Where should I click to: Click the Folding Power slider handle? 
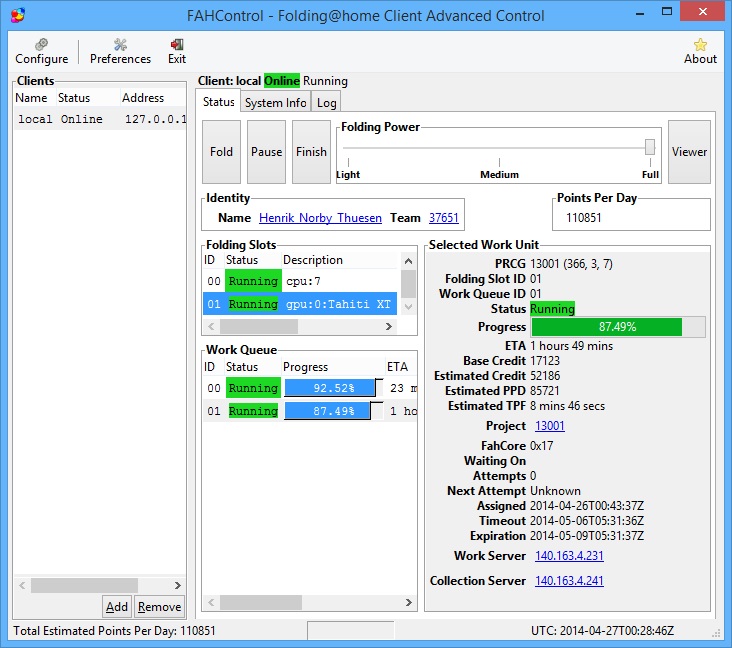(x=649, y=147)
